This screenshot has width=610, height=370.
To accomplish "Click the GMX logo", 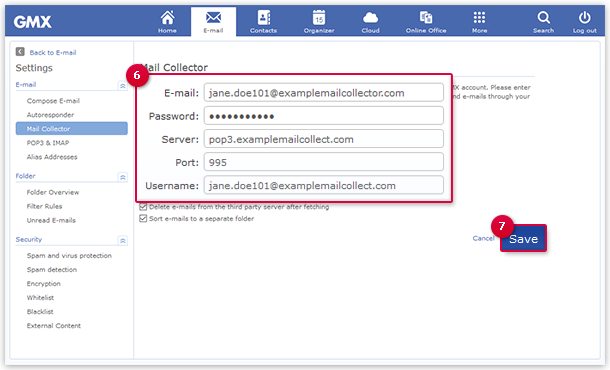I will [x=32, y=21].
